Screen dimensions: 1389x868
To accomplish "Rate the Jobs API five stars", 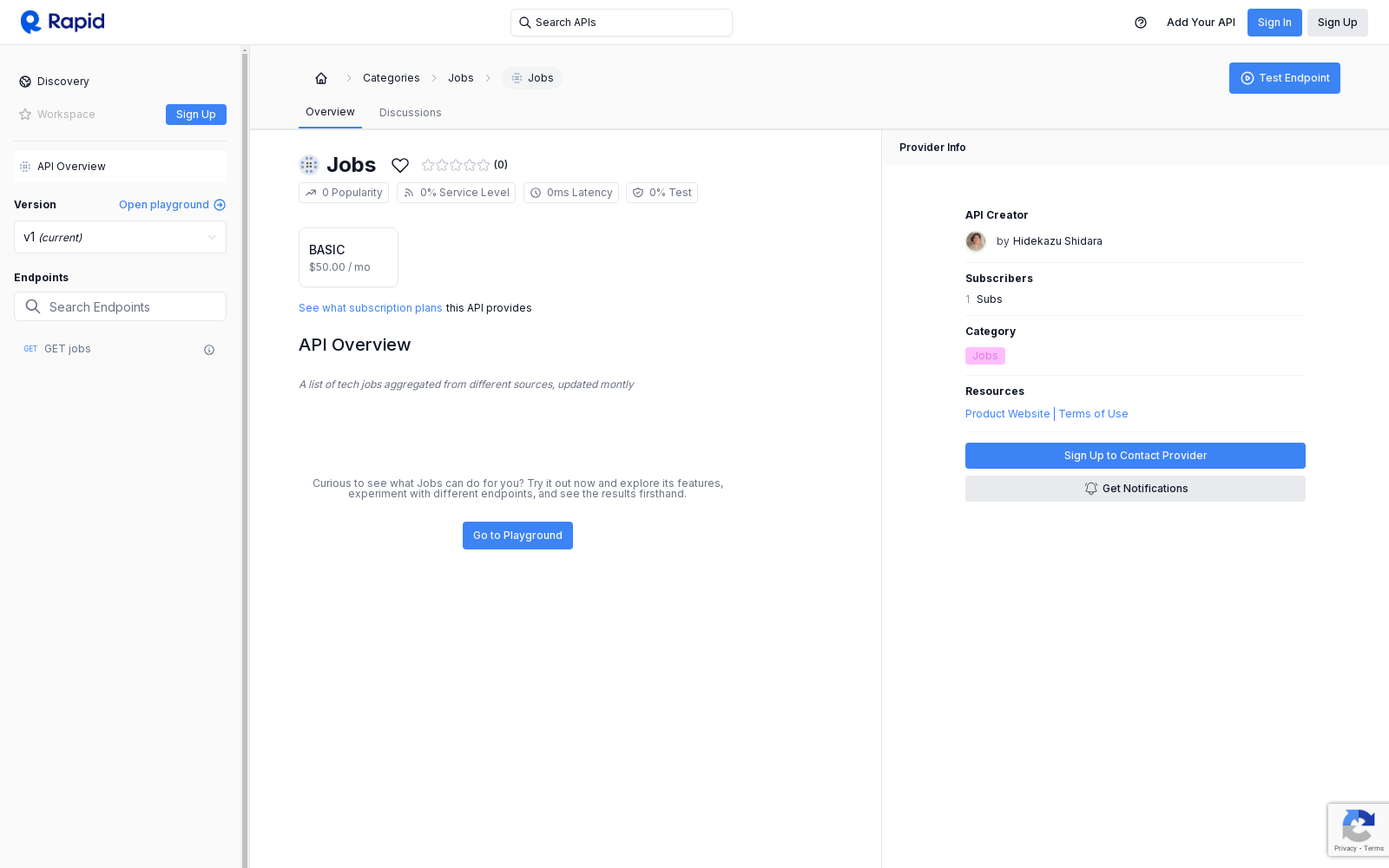I will click(484, 165).
